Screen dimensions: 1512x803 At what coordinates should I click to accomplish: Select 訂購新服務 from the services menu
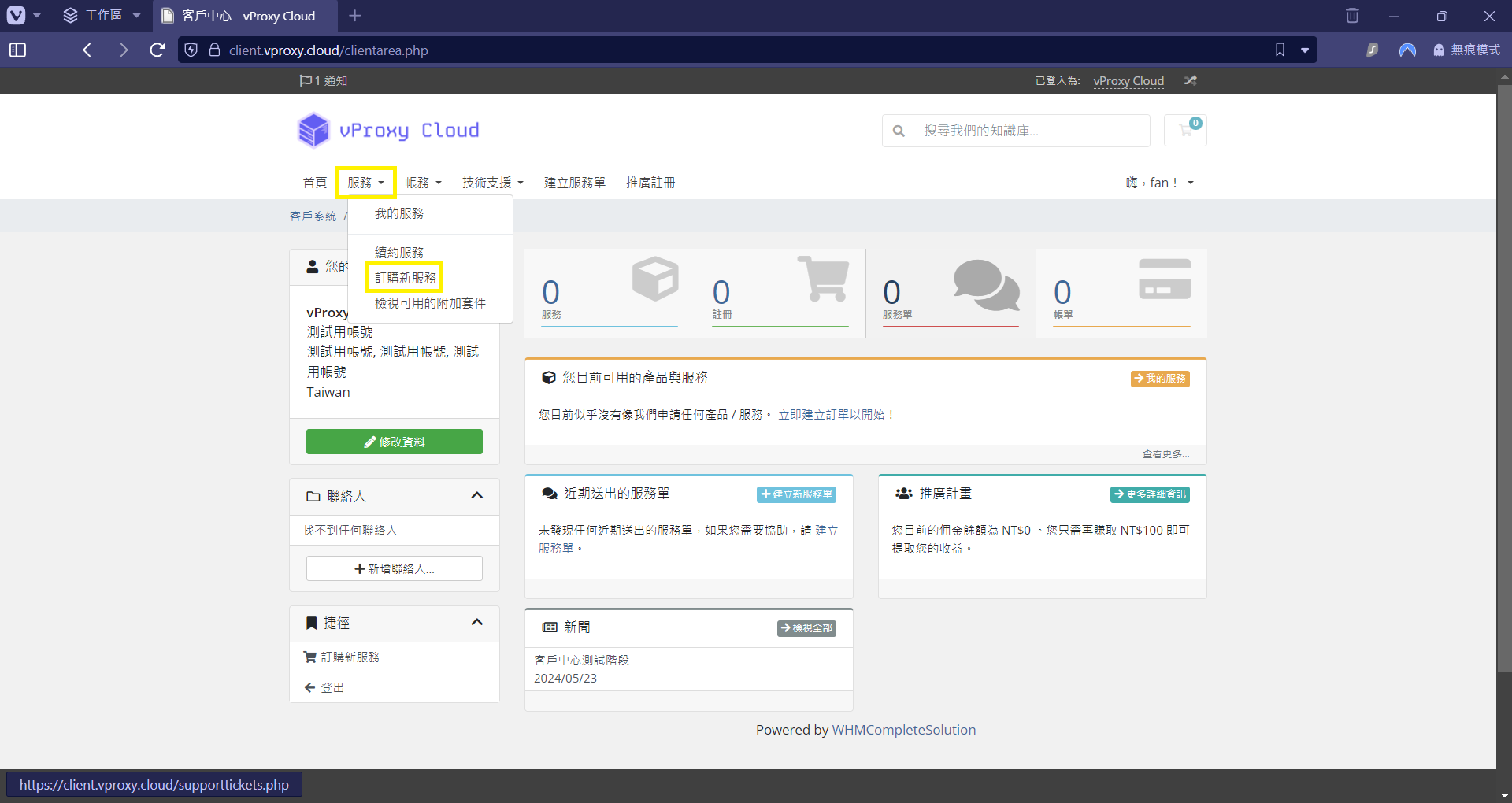coord(405,278)
